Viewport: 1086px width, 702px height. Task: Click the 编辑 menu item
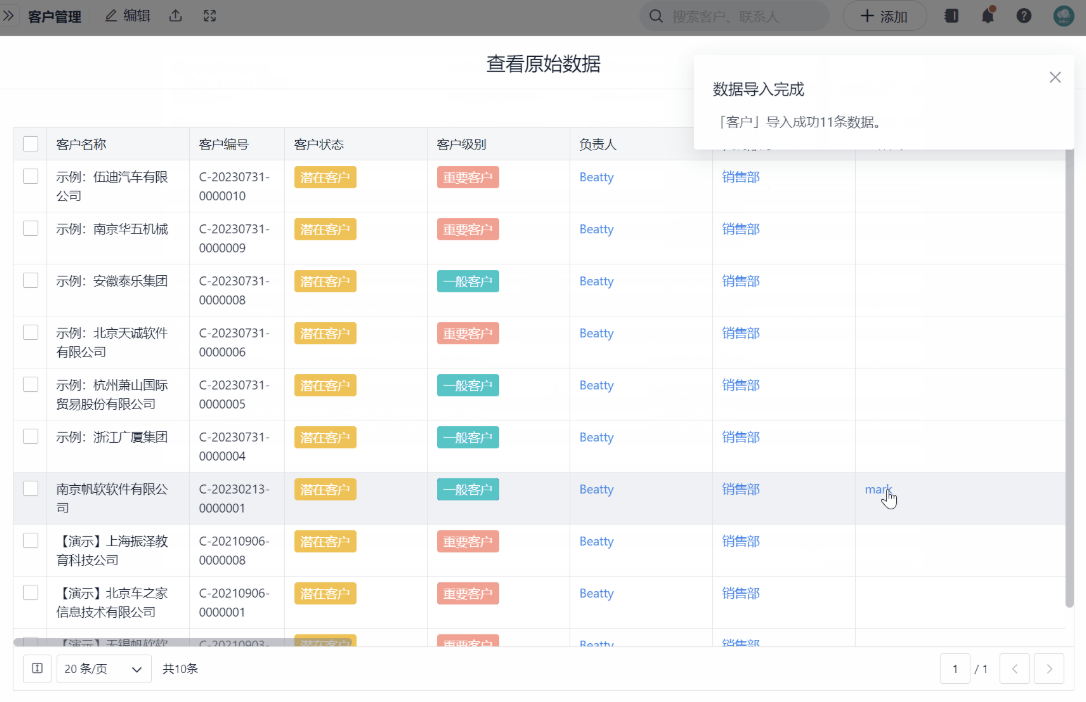coord(127,16)
